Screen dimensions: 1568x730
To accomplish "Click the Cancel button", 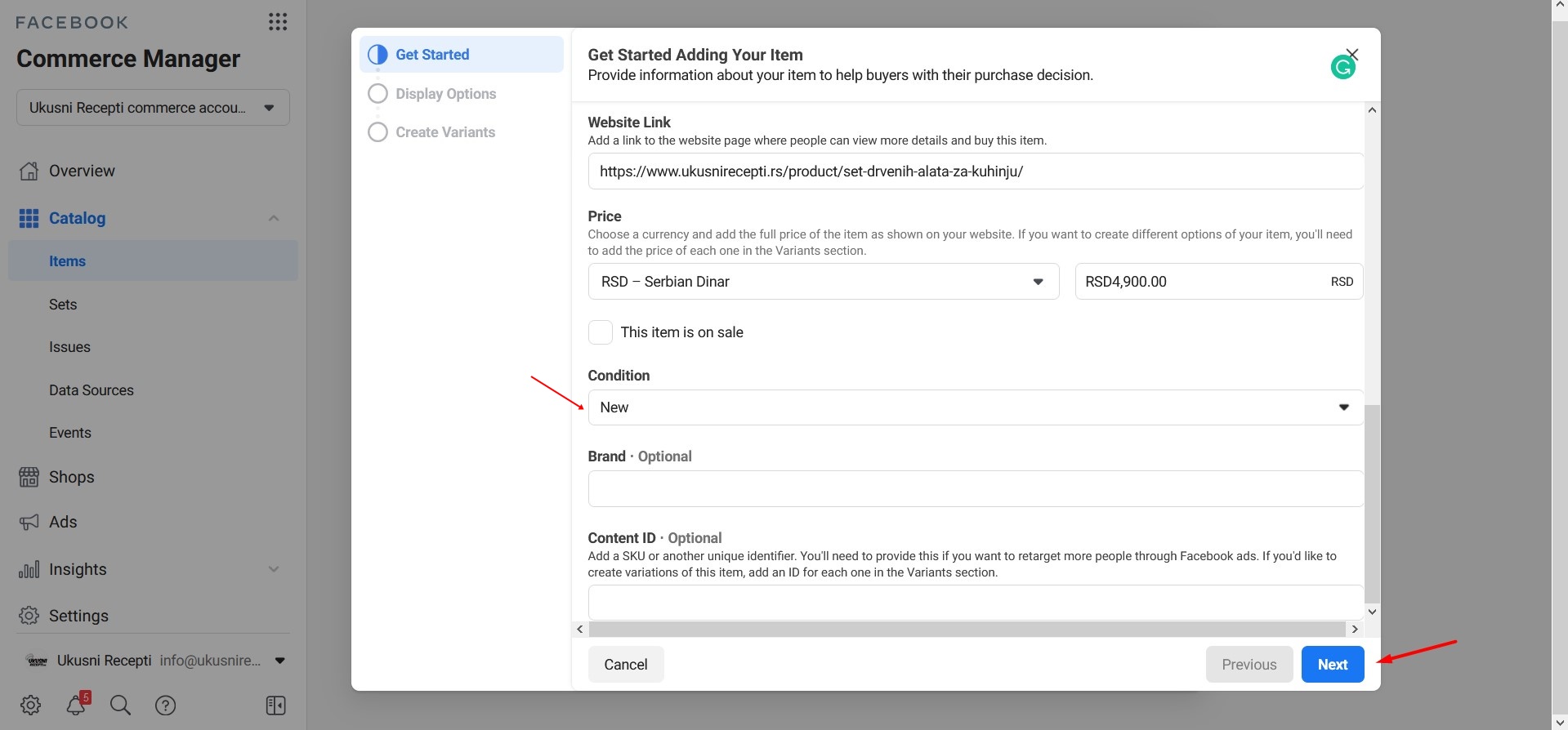I will 625,665.
